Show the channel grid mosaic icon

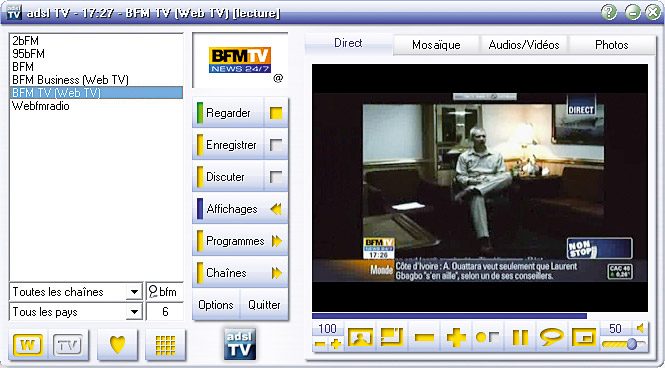[165, 345]
